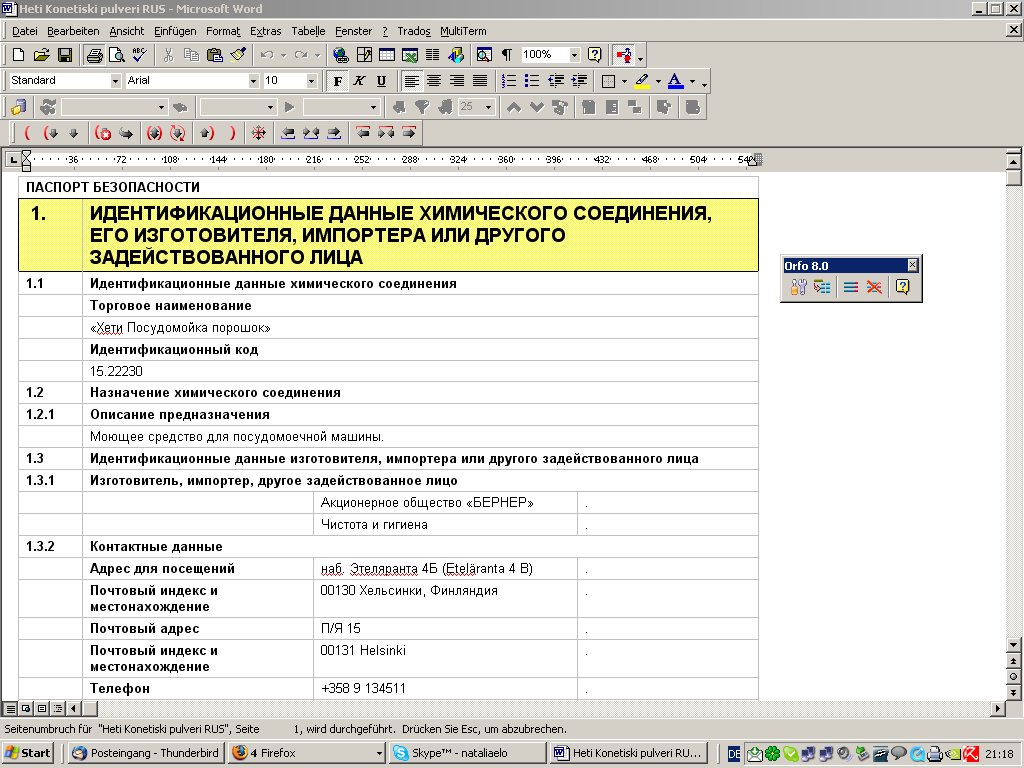Select the Format Painter brush
This screenshot has height=768, width=1024.
tap(238, 55)
